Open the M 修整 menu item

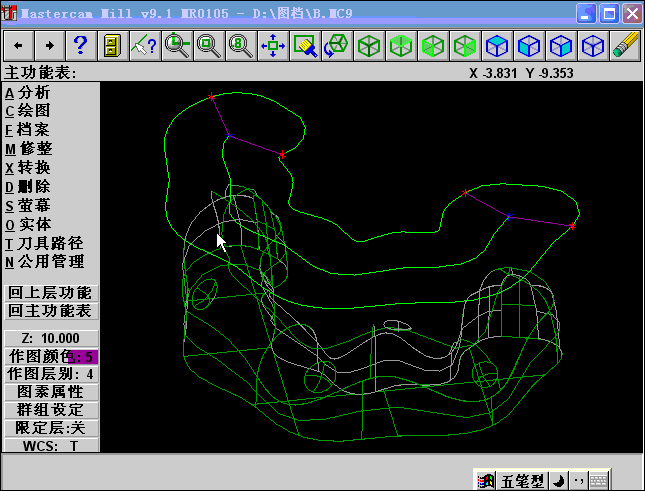tap(29, 149)
